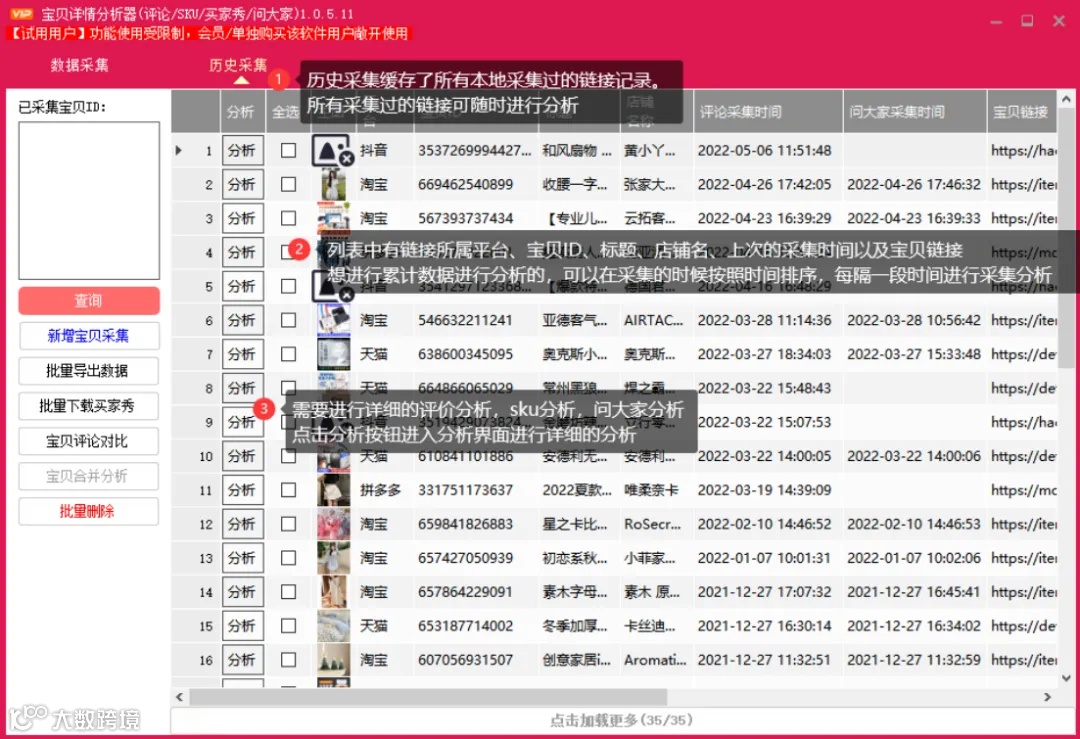
Task: Click the 评论采集时间 column header
Action: click(768, 112)
